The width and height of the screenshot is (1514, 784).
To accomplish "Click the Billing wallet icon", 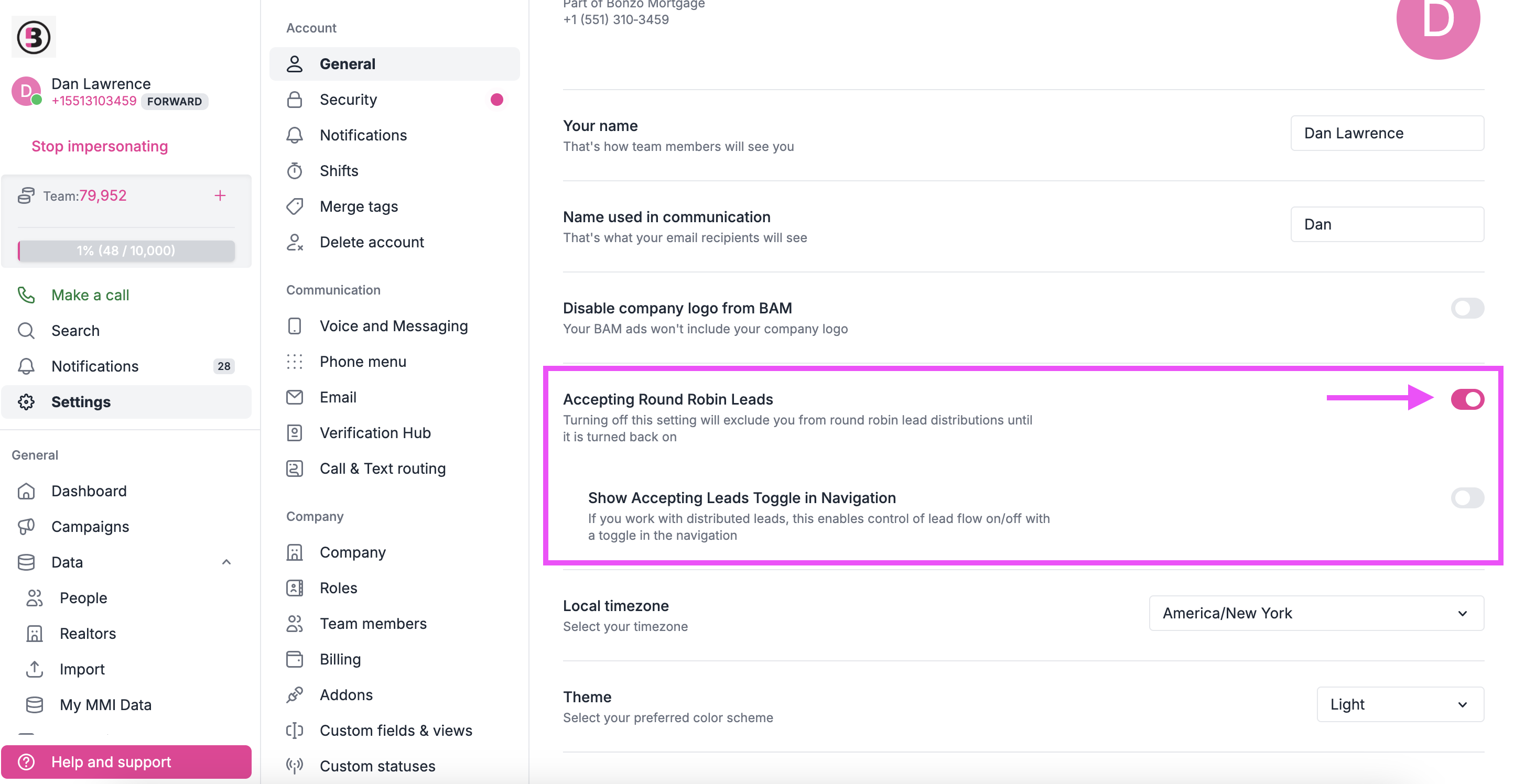I will (295, 659).
